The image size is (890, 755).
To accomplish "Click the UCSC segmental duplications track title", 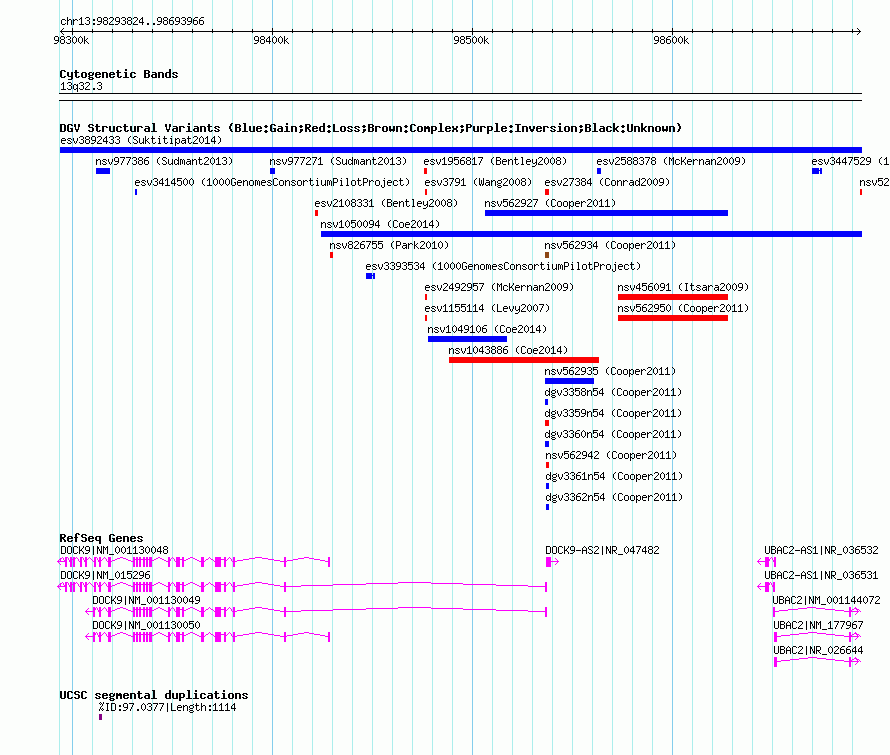I will (154, 695).
